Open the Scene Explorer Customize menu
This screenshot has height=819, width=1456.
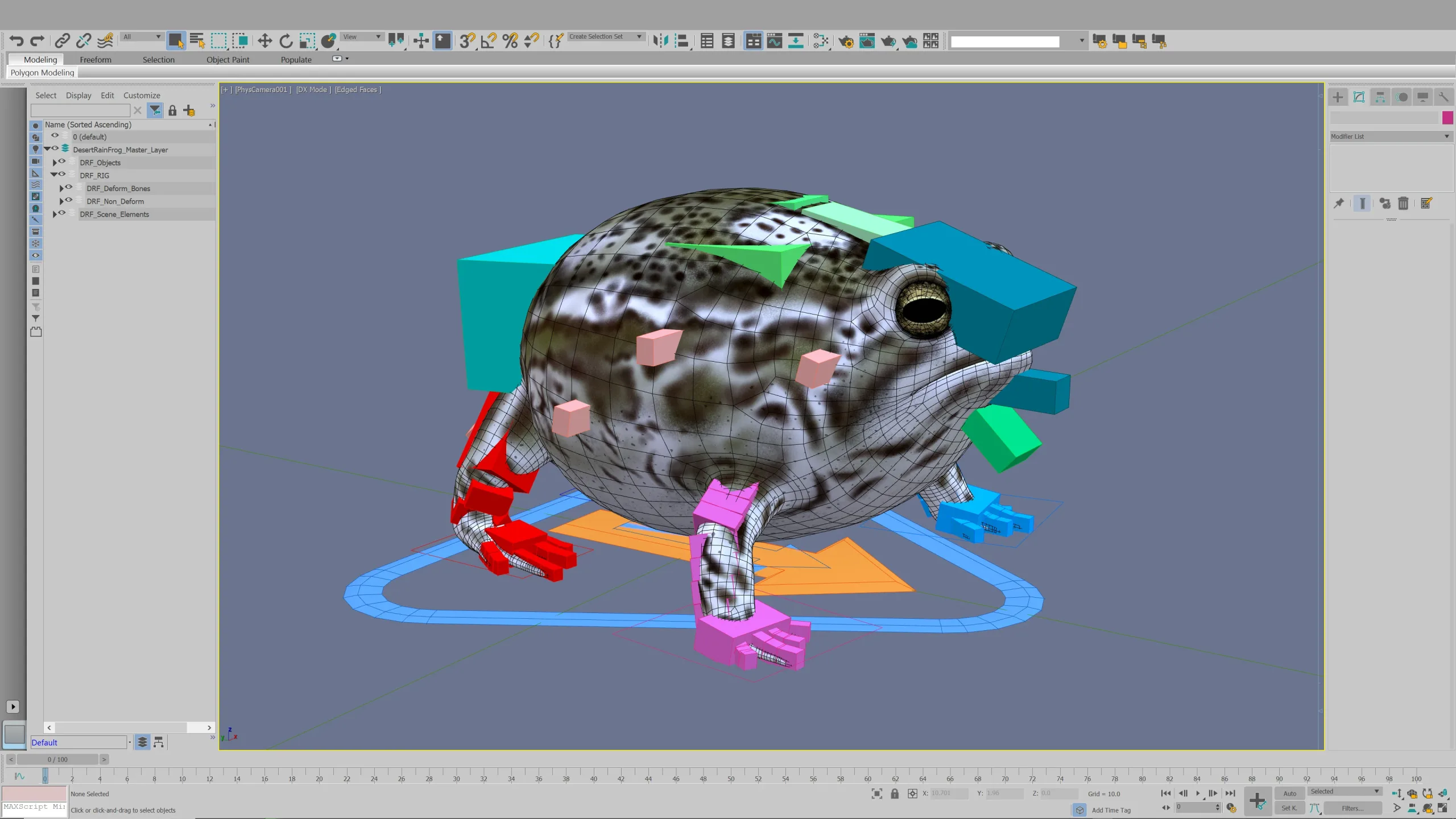(x=142, y=96)
